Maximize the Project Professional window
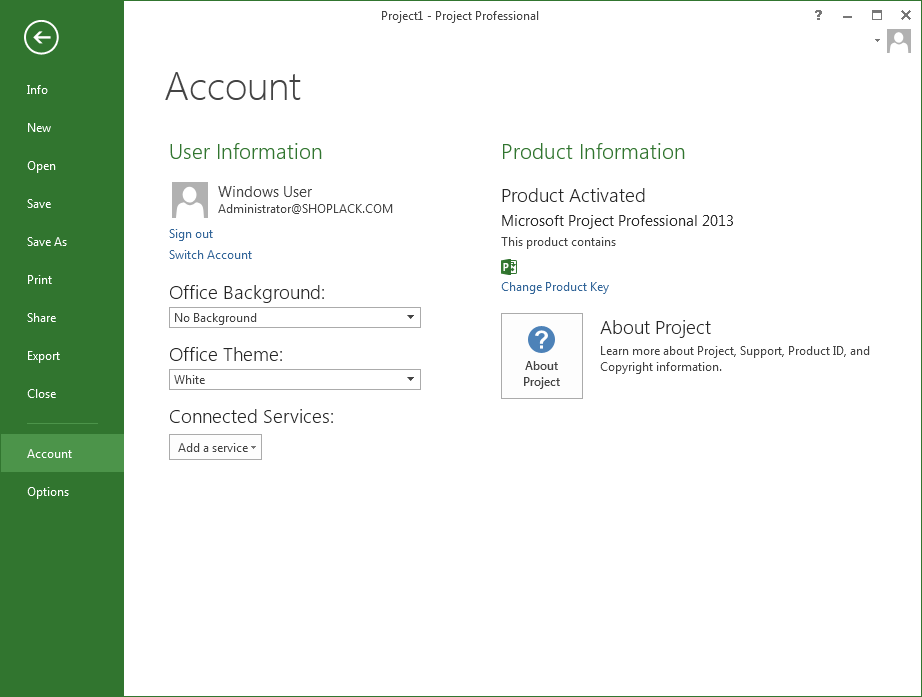Screen dimensions: 922x697 (877, 15)
